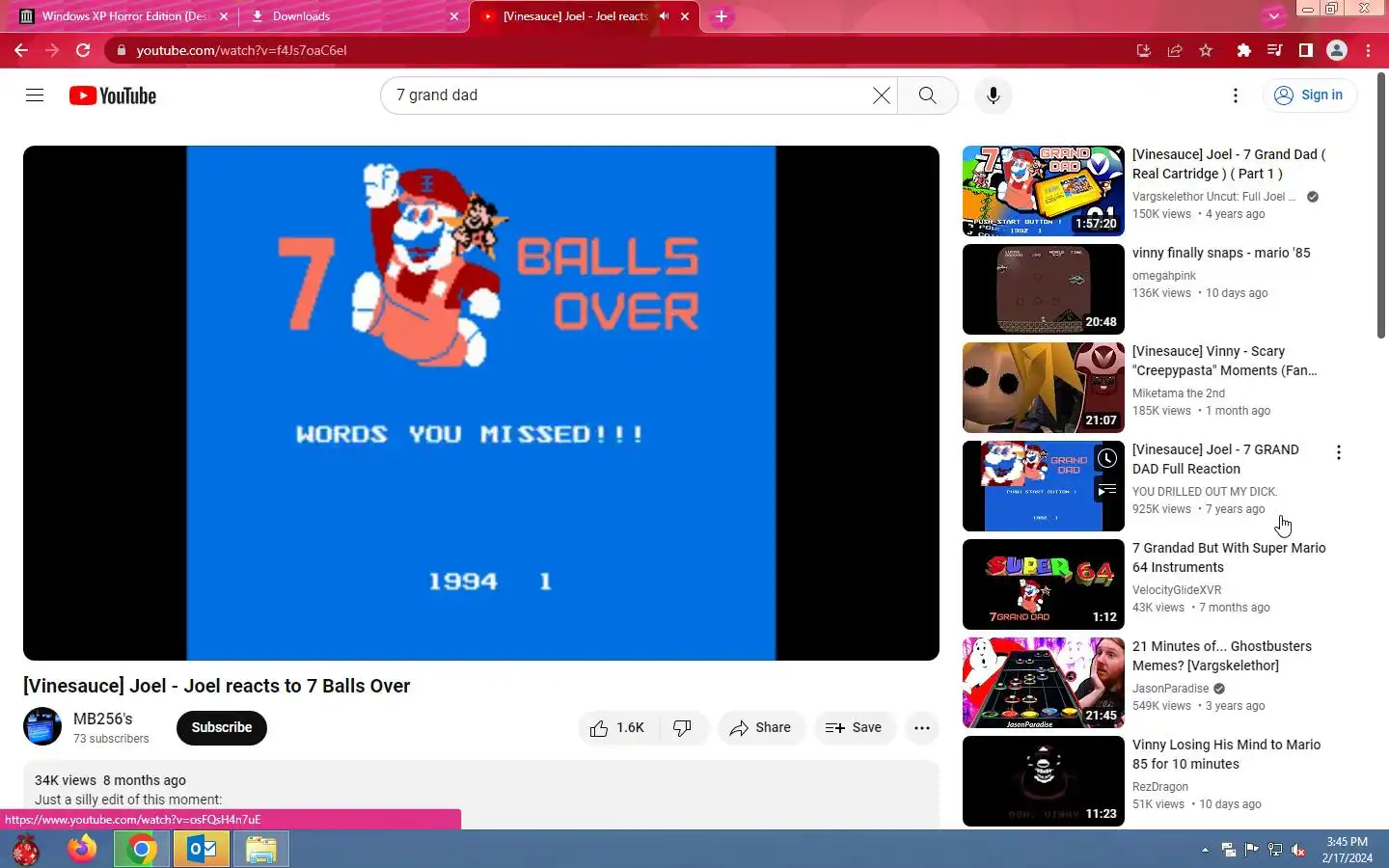Save the video to a playlist
1389x868 pixels.
pyautogui.click(x=855, y=728)
